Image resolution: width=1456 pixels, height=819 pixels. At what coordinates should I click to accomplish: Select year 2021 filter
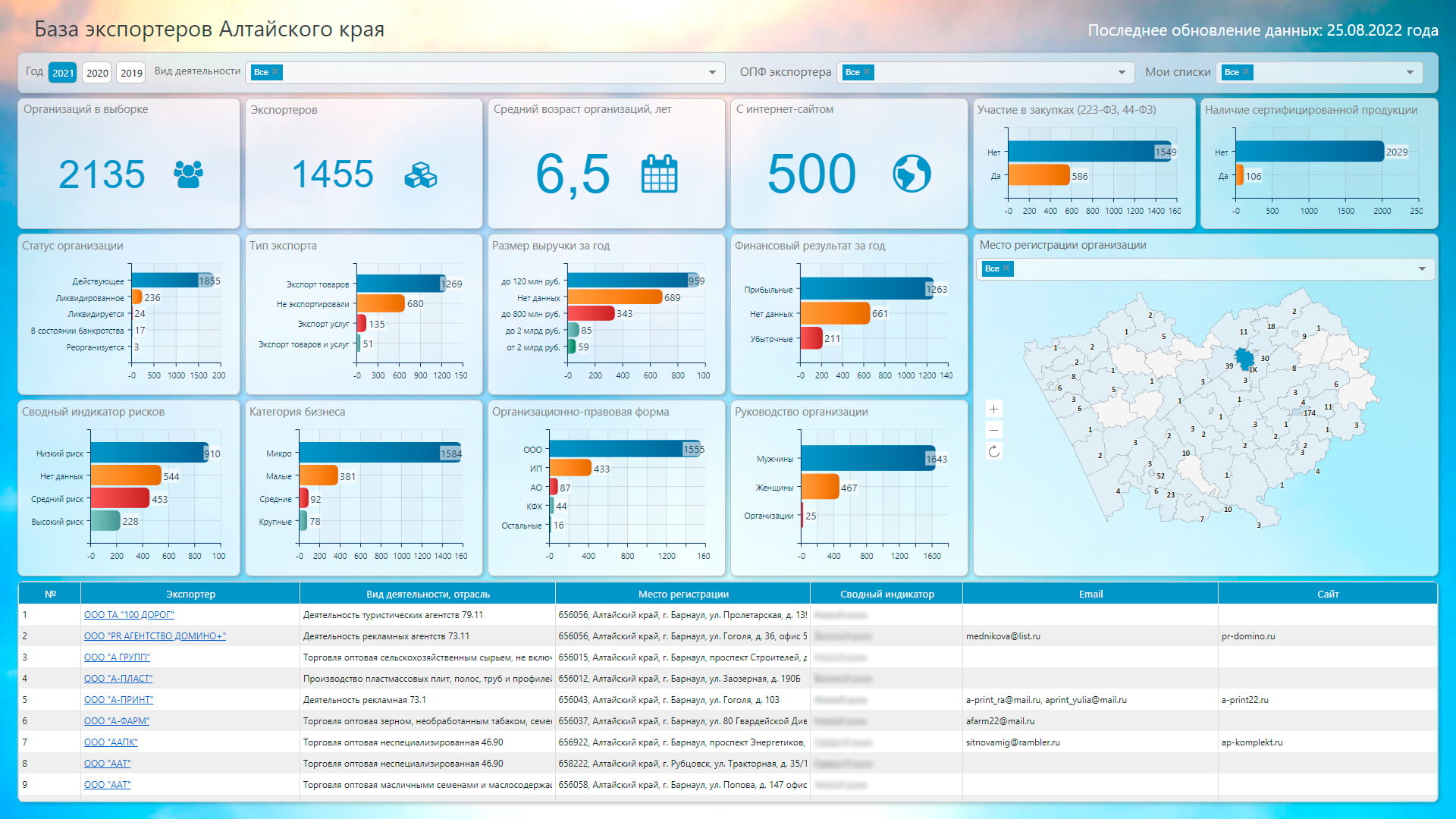pyautogui.click(x=63, y=72)
